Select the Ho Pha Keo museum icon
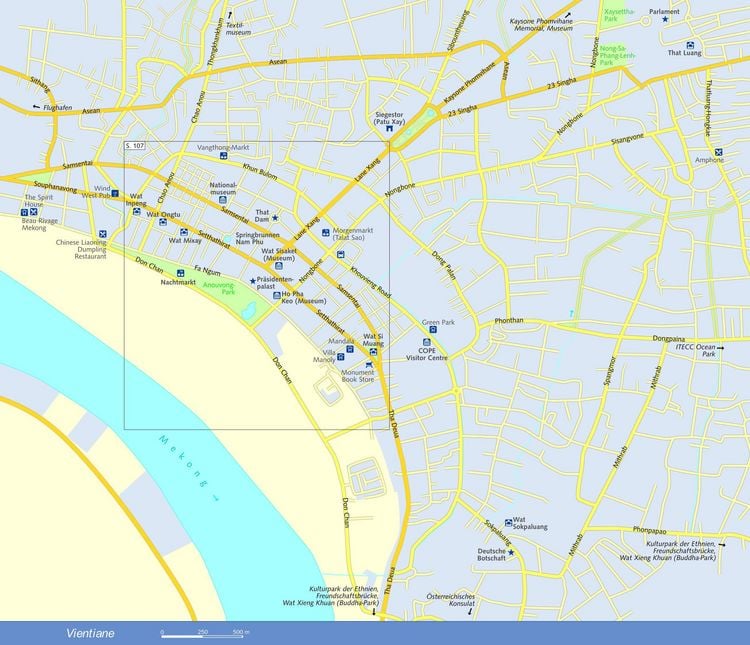 point(276,296)
